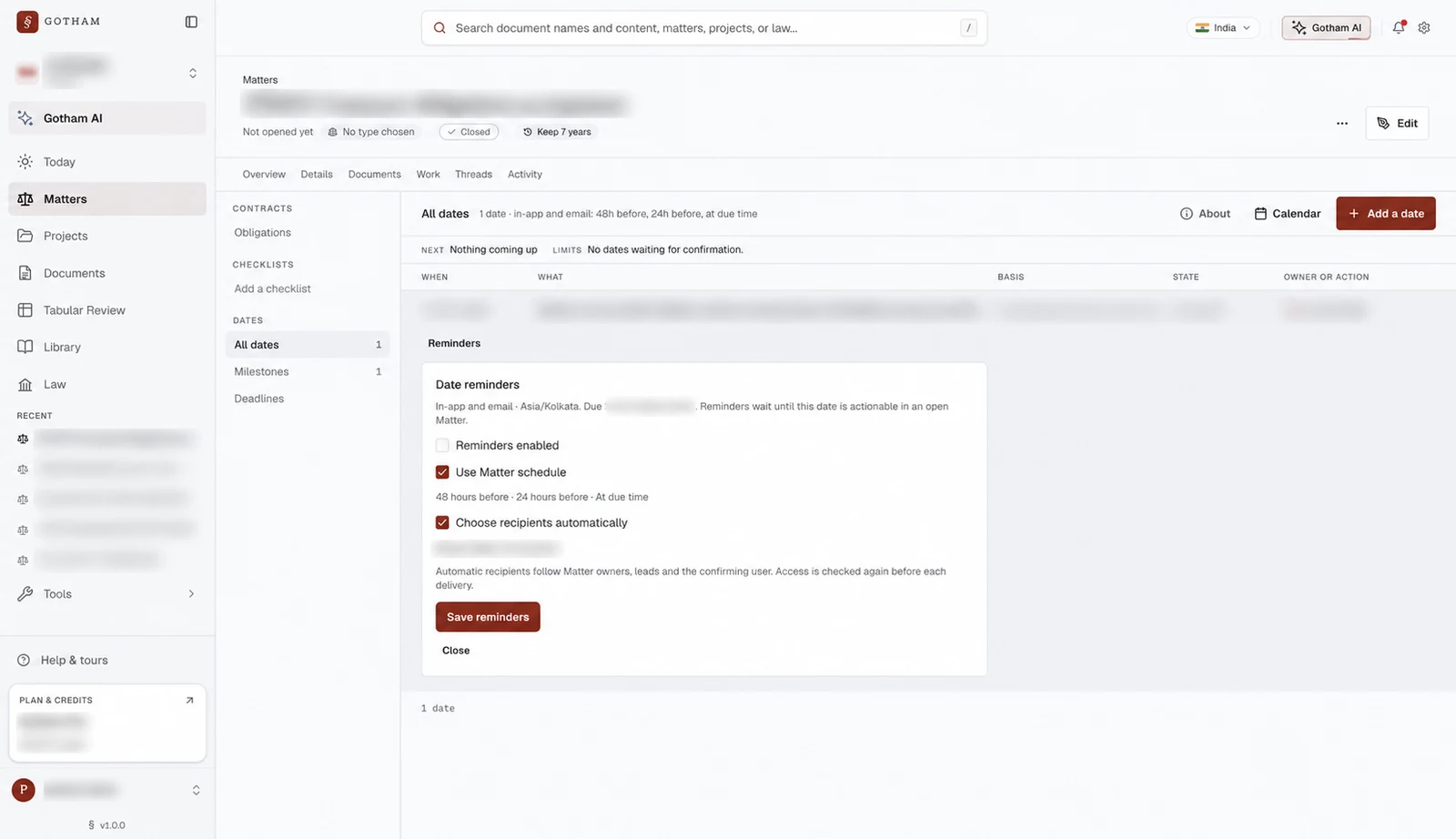The width and height of the screenshot is (1456, 839).
Task: Switch to the Documents tab
Action: click(374, 175)
